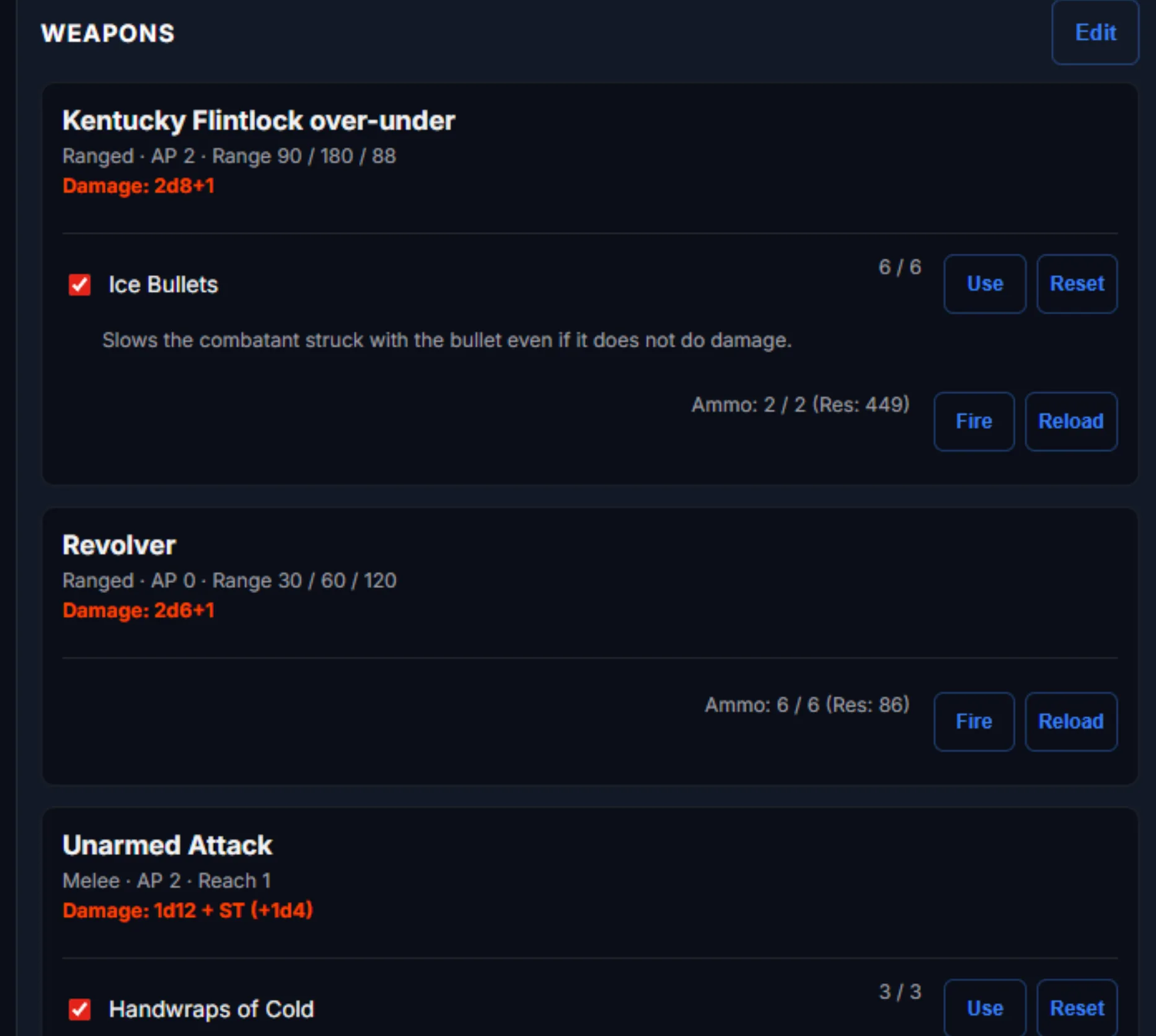
Task: Toggle the Handwraps of Cold checkbox
Action: click(x=79, y=1009)
